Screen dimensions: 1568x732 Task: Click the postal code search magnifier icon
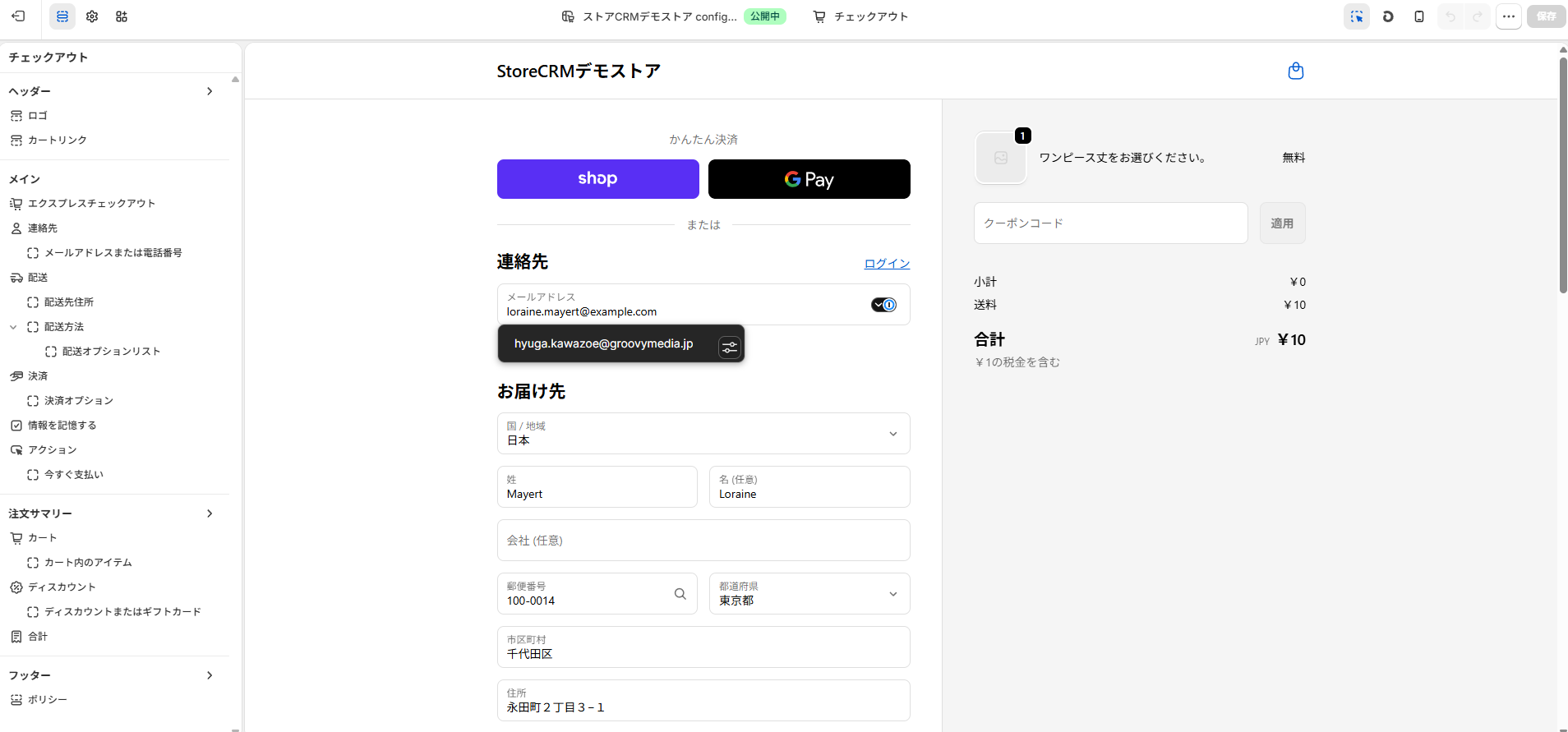pos(680,594)
